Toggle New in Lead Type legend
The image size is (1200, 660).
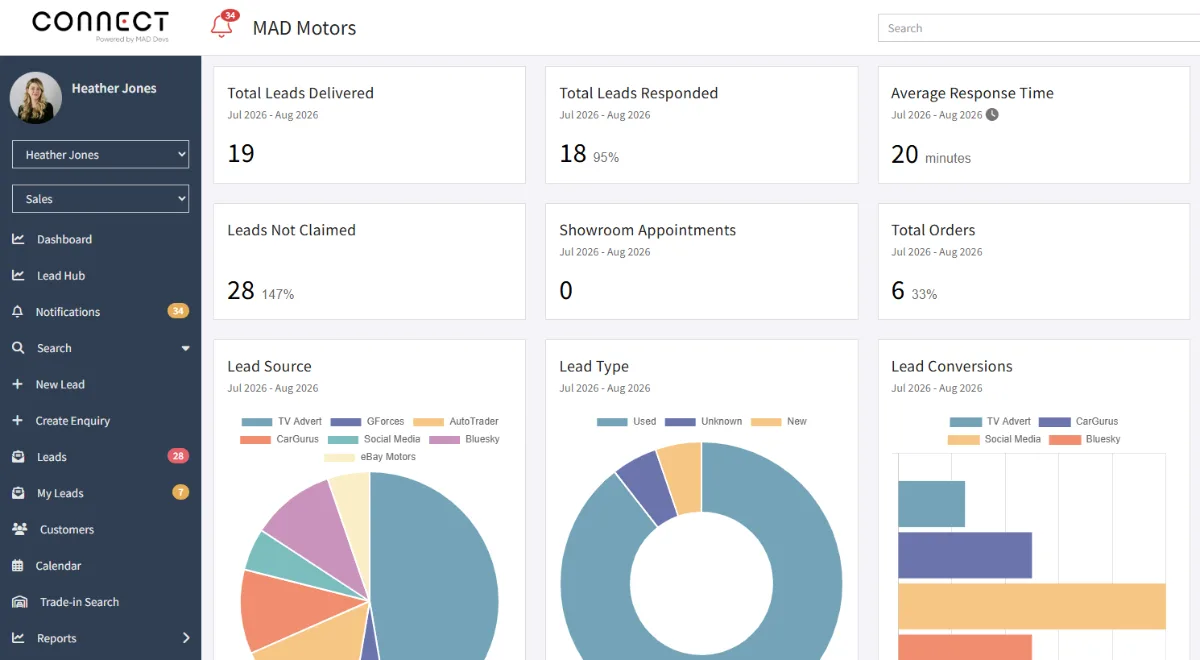[778, 422]
